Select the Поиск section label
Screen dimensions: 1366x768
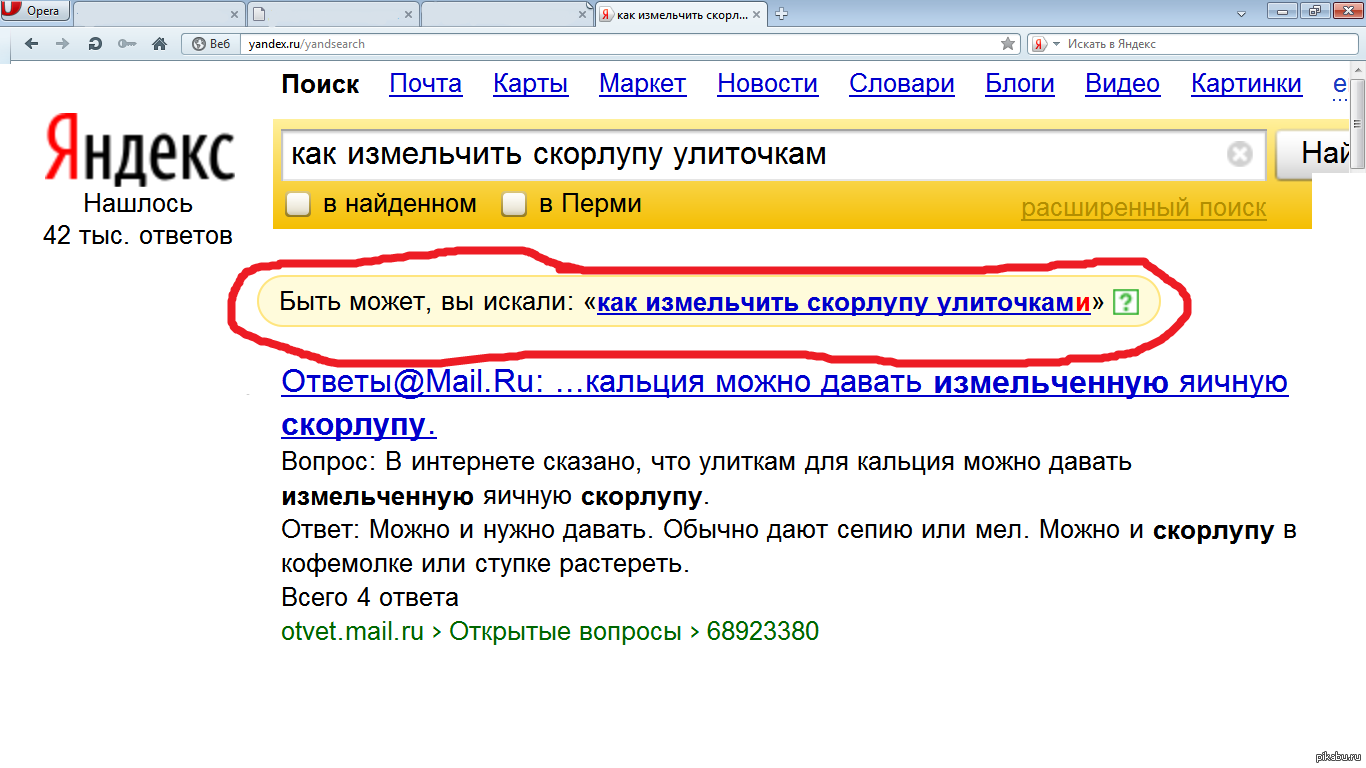[320, 84]
